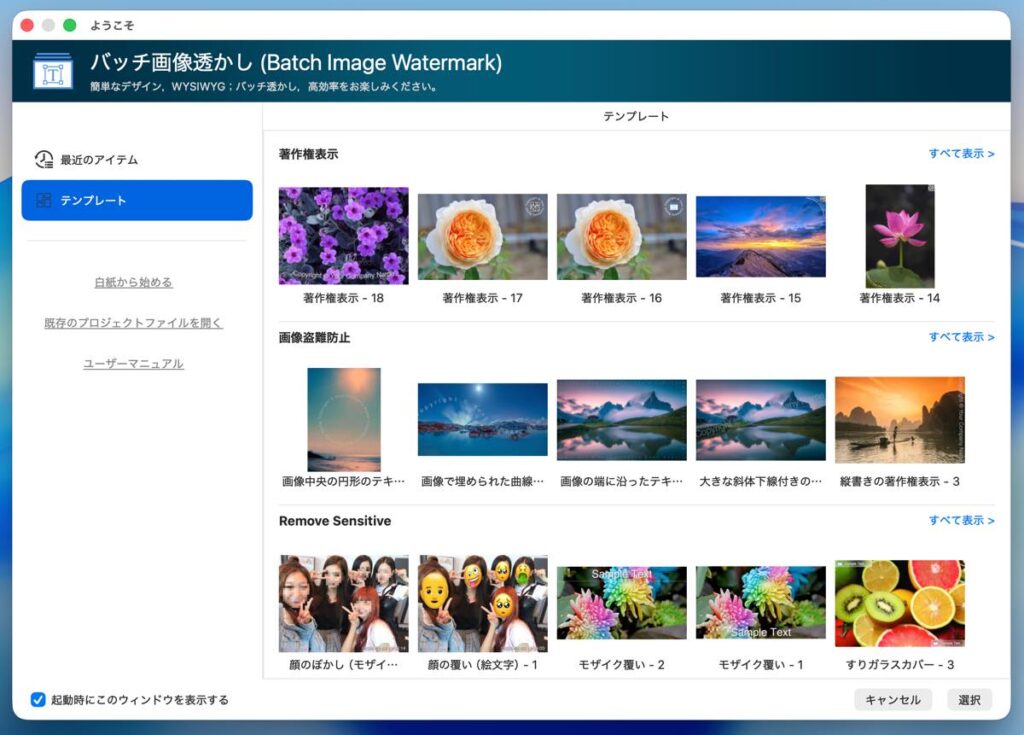Click the Batch Image Watermark app logo
The image size is (1024, 735).
tap(53, 71)
